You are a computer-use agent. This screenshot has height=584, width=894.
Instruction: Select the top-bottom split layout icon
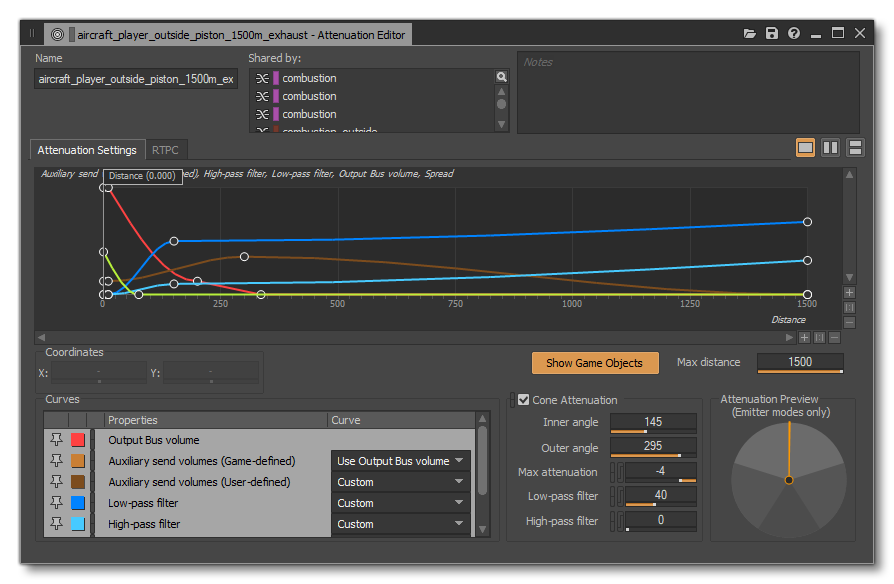[855, 148]
